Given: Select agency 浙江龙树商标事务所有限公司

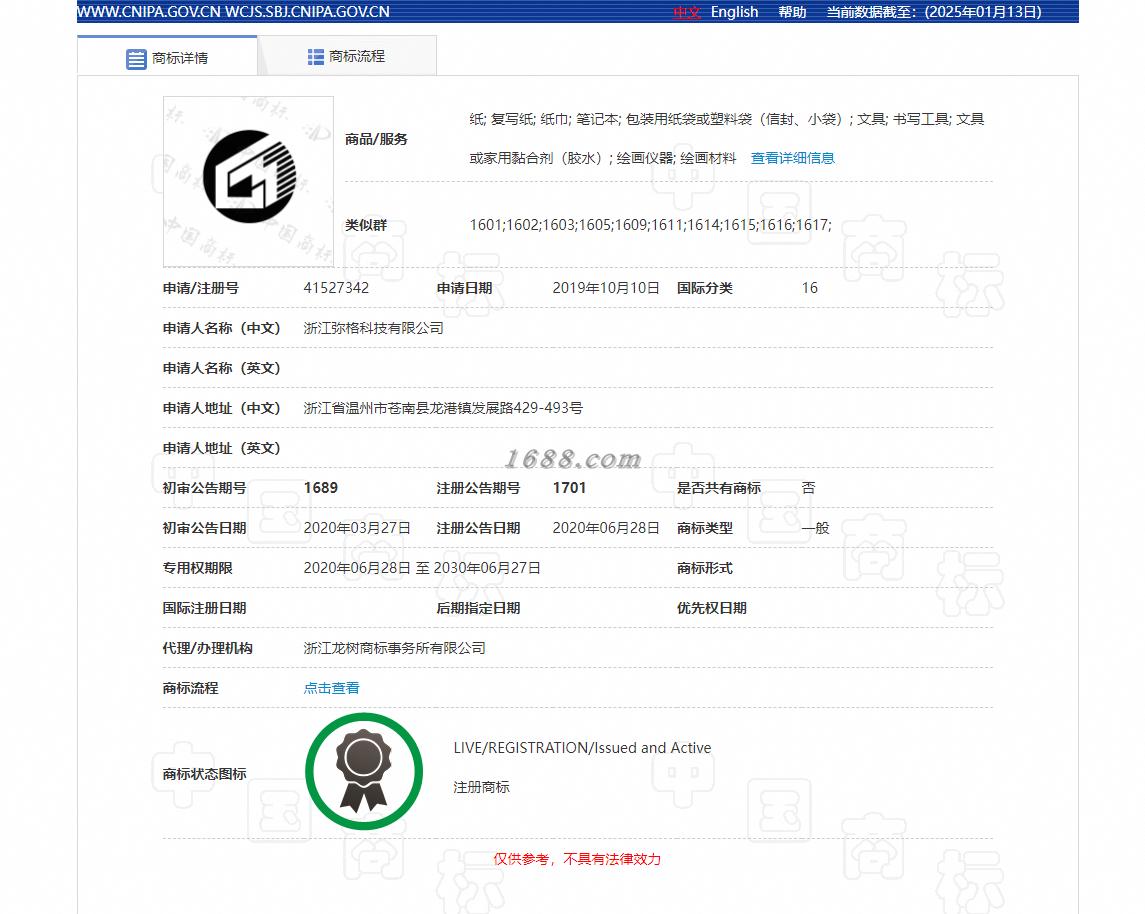Looking at the screenshot, I should point(394,648).
